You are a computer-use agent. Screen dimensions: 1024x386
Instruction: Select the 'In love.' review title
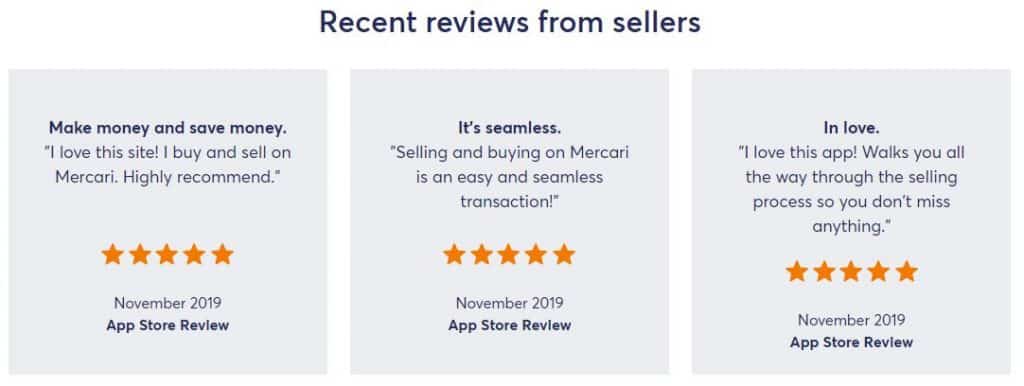pos(852,128)
